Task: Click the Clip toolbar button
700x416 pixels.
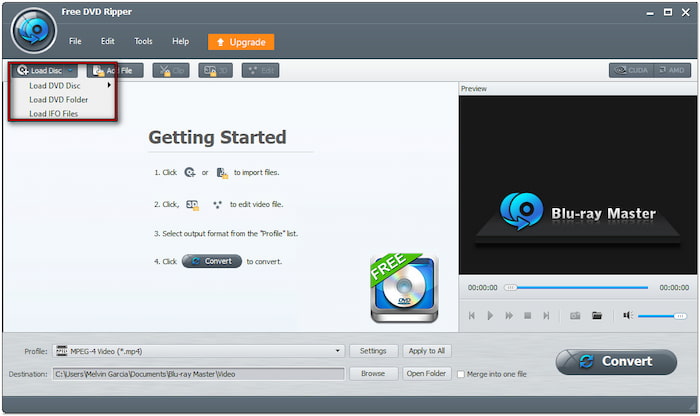Action: [171, 71]
